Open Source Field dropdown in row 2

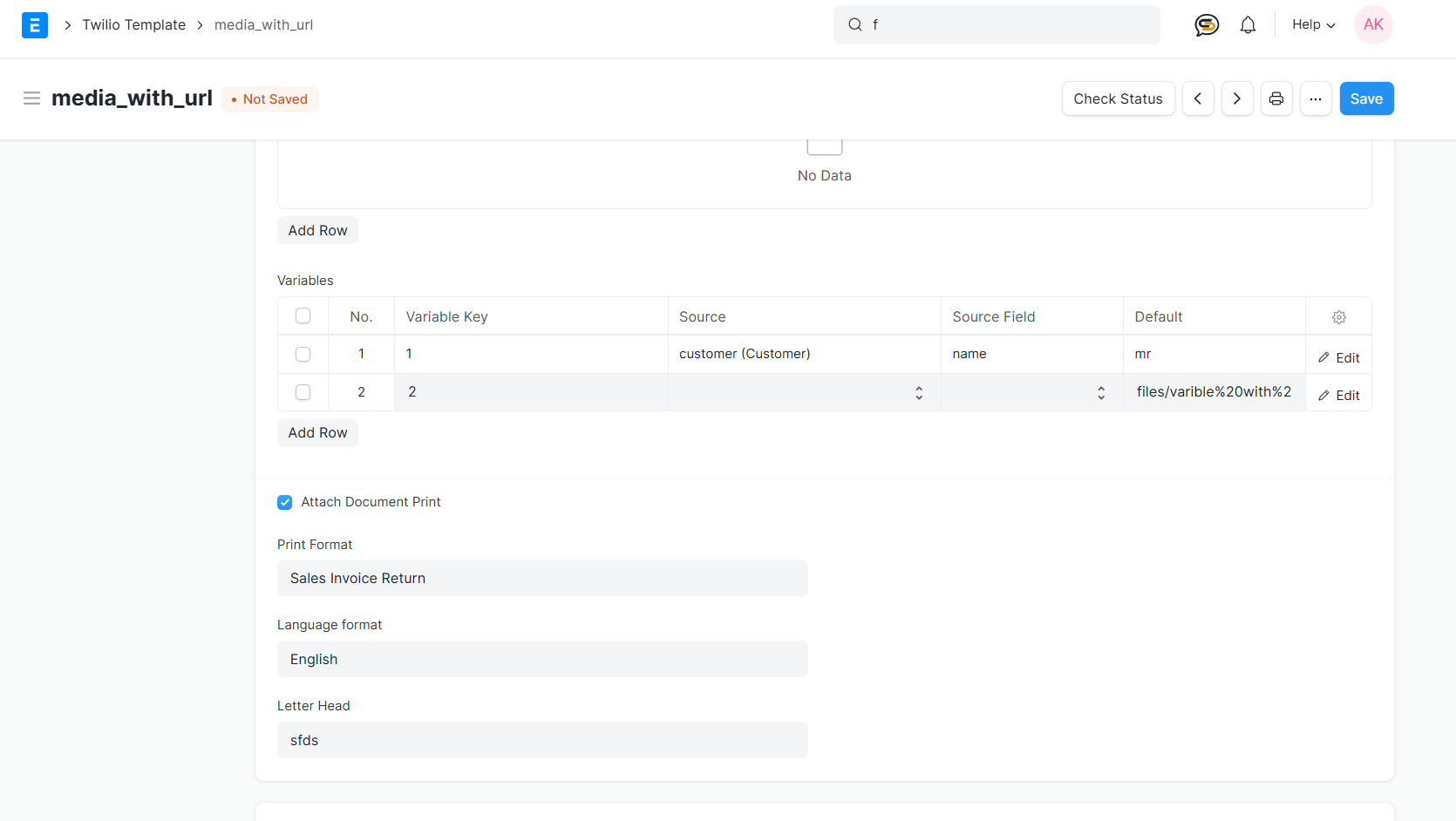pos(1031,393)
